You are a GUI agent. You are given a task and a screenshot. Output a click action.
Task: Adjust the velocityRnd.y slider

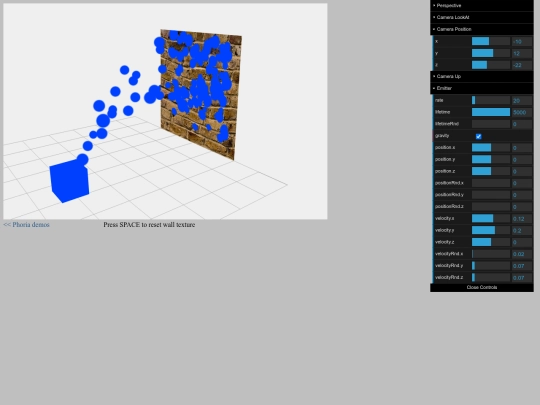point(491,266)
